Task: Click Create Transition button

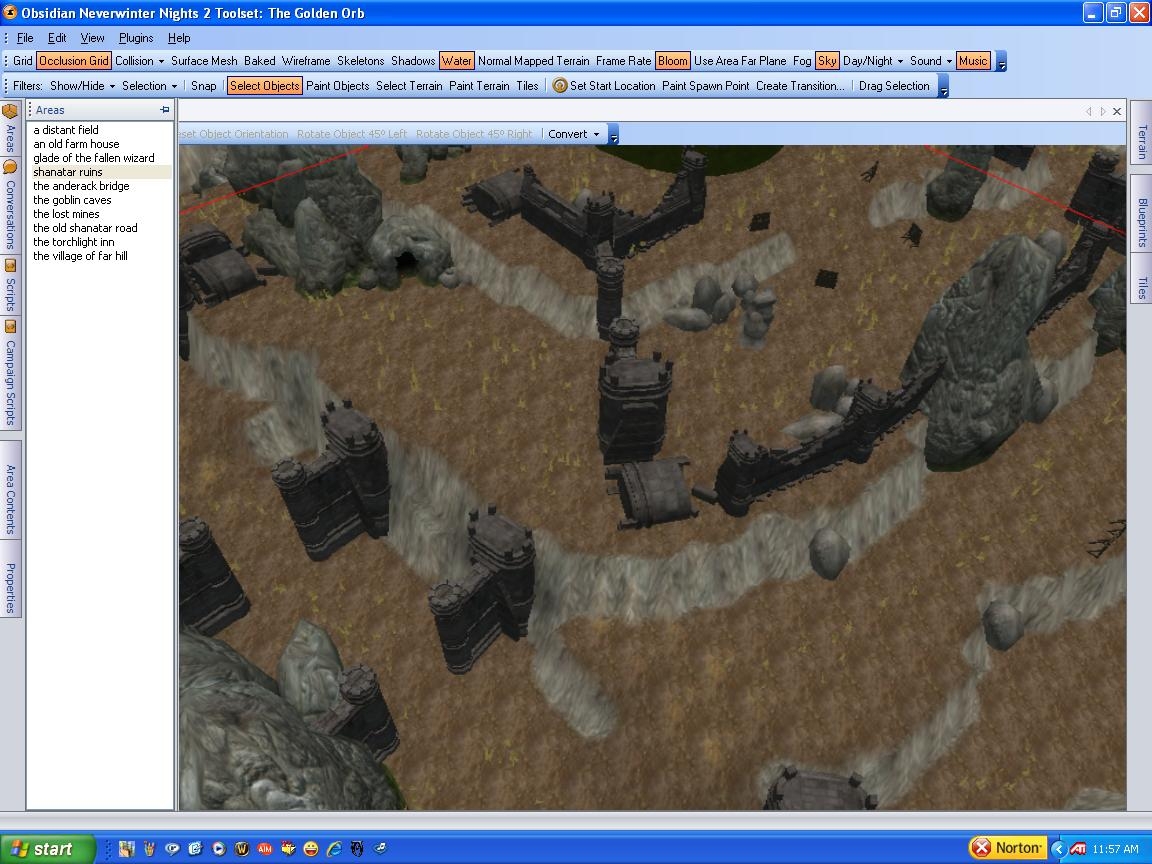Action: pos(800,86)
